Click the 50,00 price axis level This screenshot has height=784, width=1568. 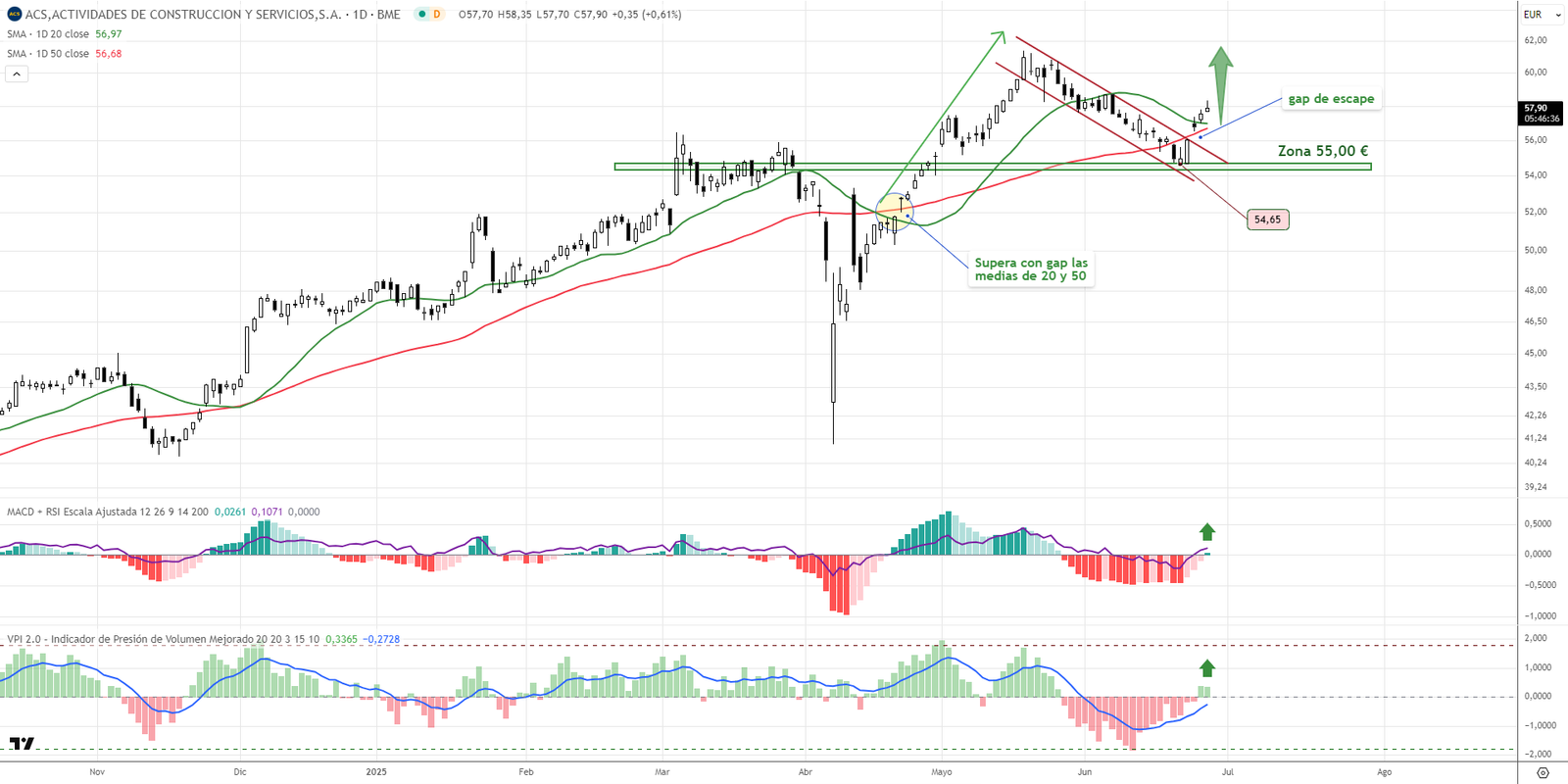click(x=1536, y=250)
